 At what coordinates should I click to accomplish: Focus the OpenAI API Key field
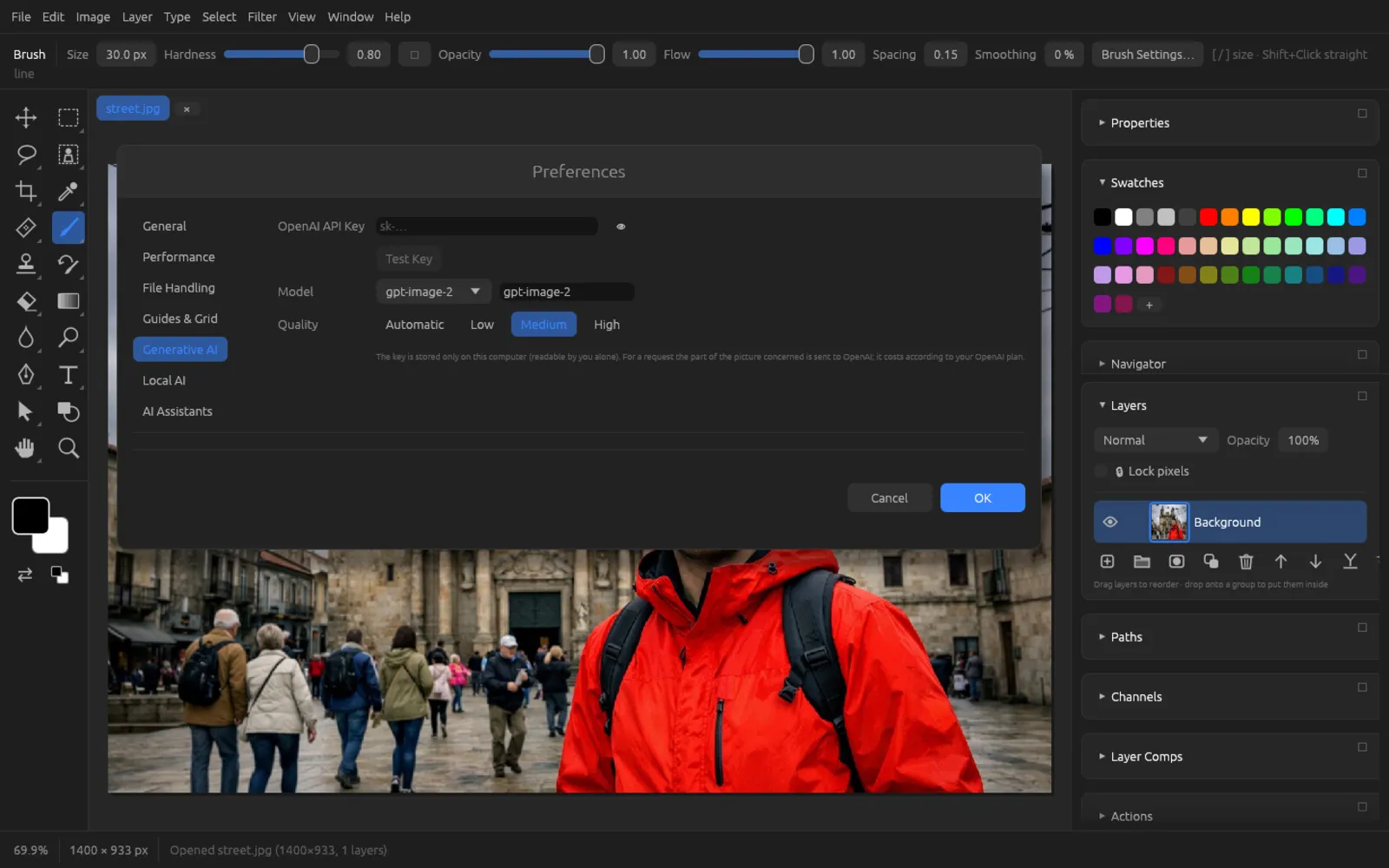tap(486, 227)
